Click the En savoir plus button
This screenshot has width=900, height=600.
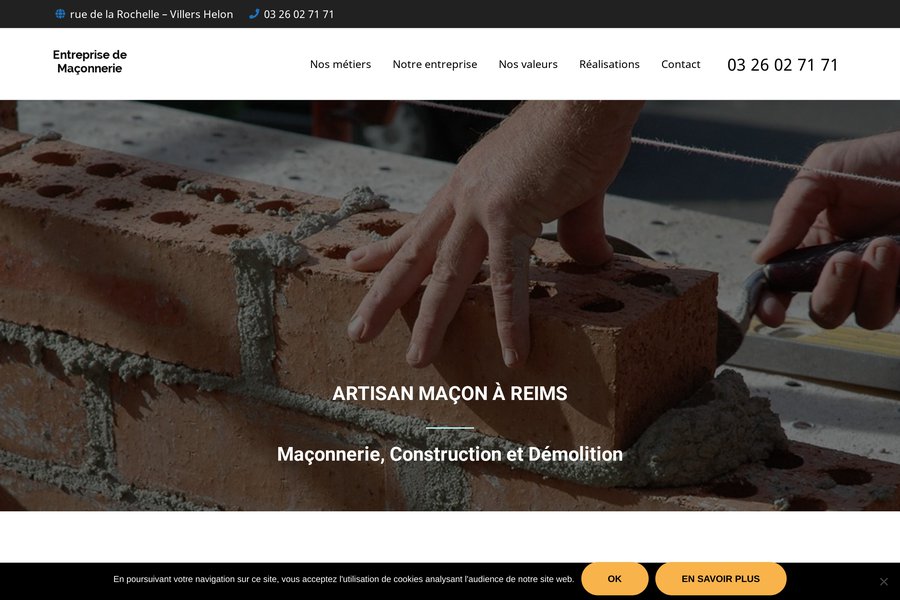click(x=720, y=579)
